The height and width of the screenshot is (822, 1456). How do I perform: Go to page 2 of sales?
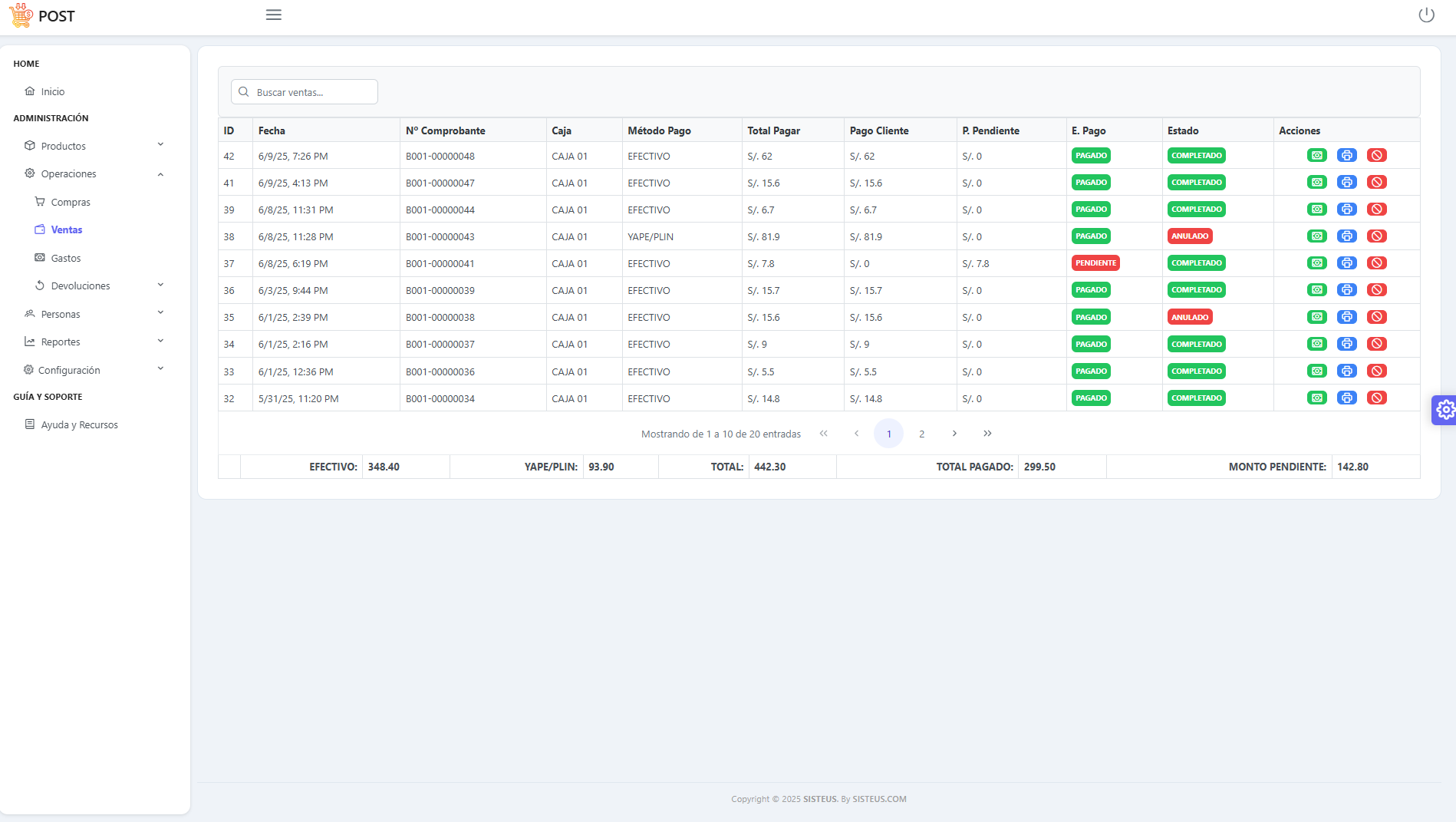click(x=921, y=434)
